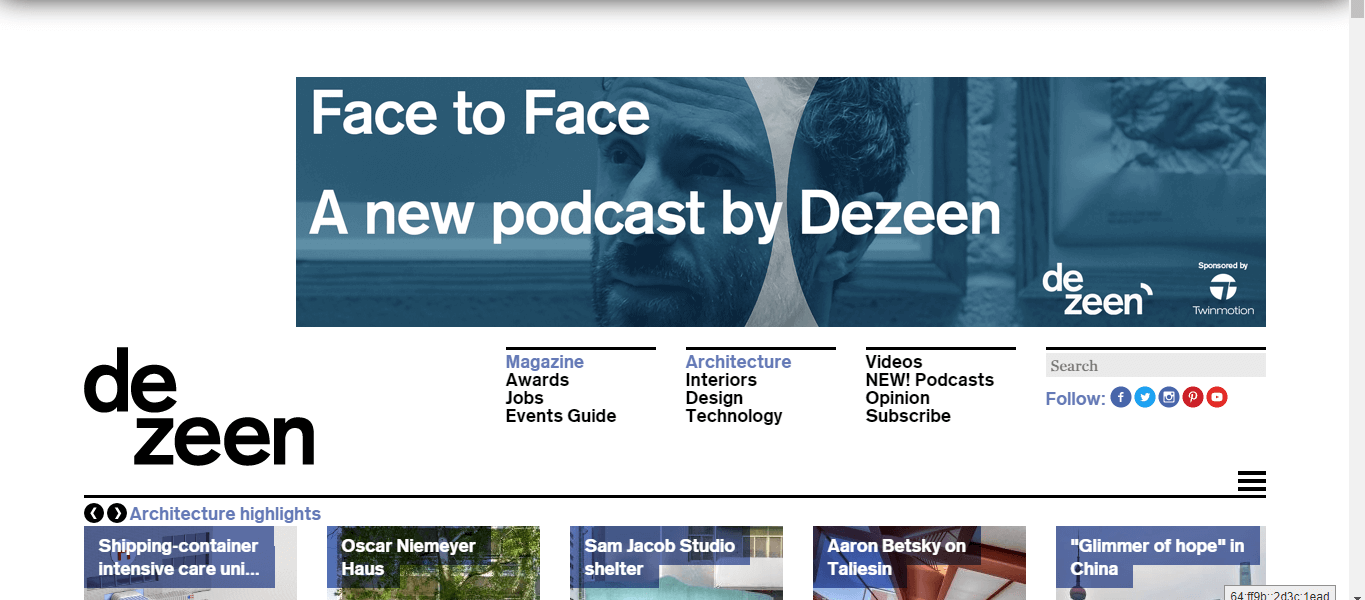Open Dezeen's Twitter profile icon
This screenshot has height=600, width=1365.
1145,398
